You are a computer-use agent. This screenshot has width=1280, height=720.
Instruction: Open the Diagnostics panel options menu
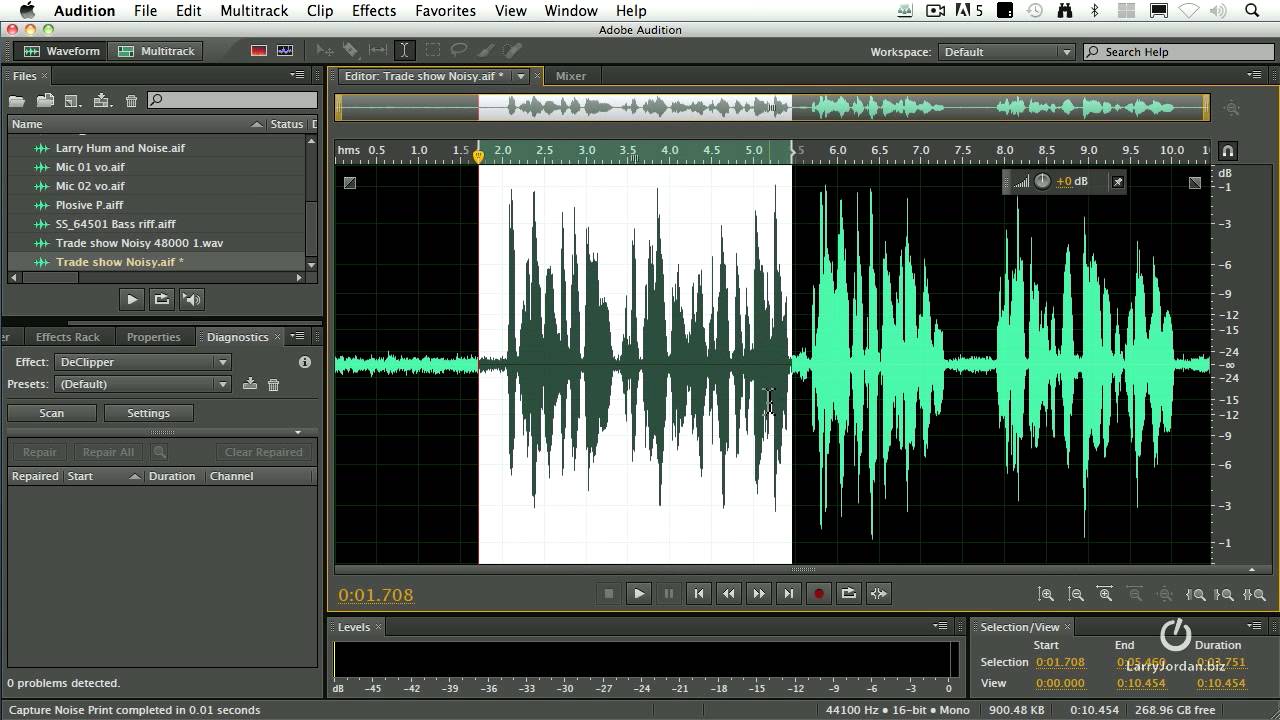point(297,337)
